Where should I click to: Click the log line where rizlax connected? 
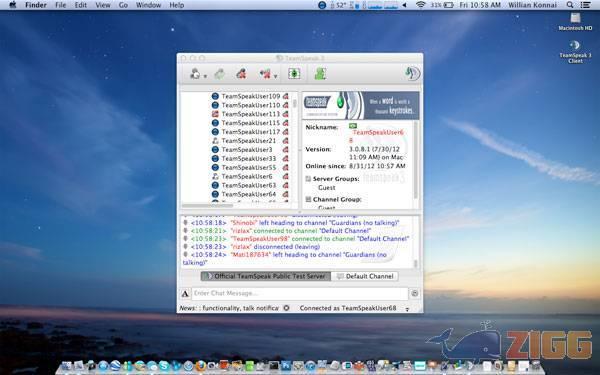click(x=281, y=231)
